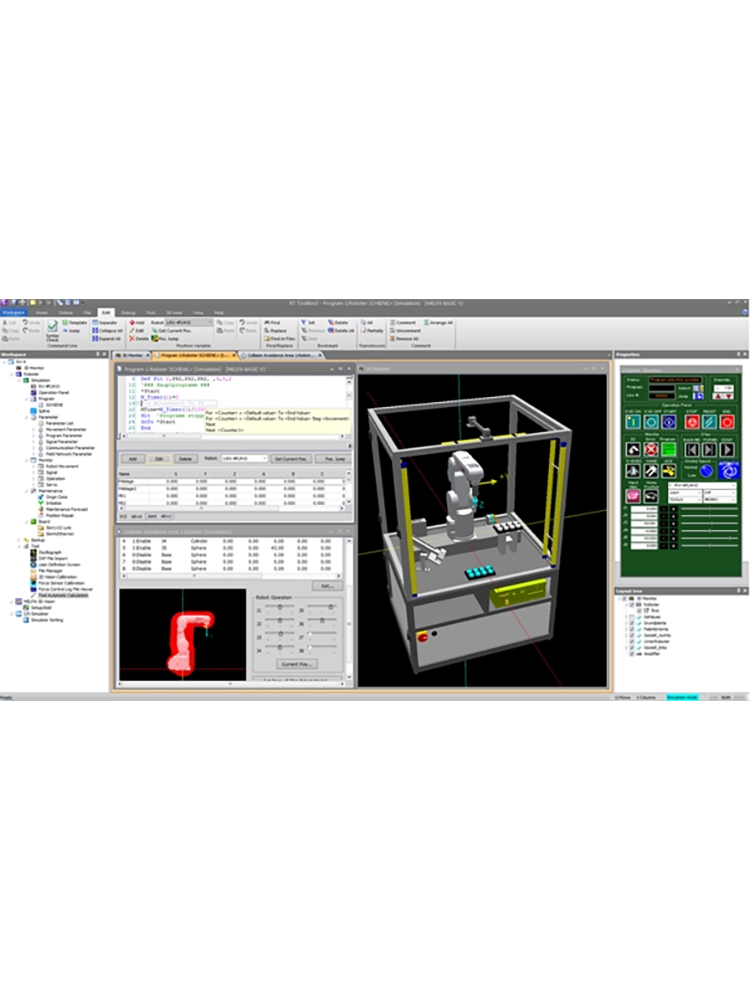Screen dimensions: 750x1000
Task: Switch to the Collision Avoidance Area tab
Action: (280, 355)
